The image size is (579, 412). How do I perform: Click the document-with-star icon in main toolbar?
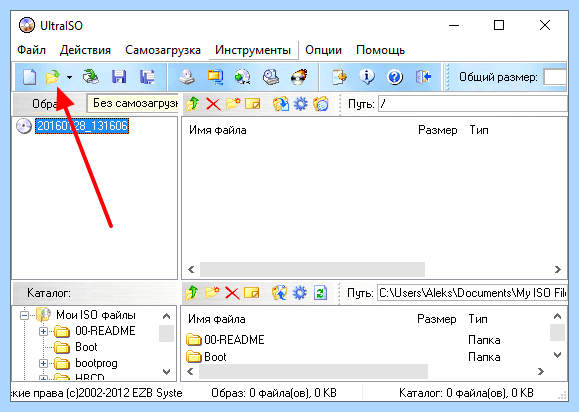point(339,77)
